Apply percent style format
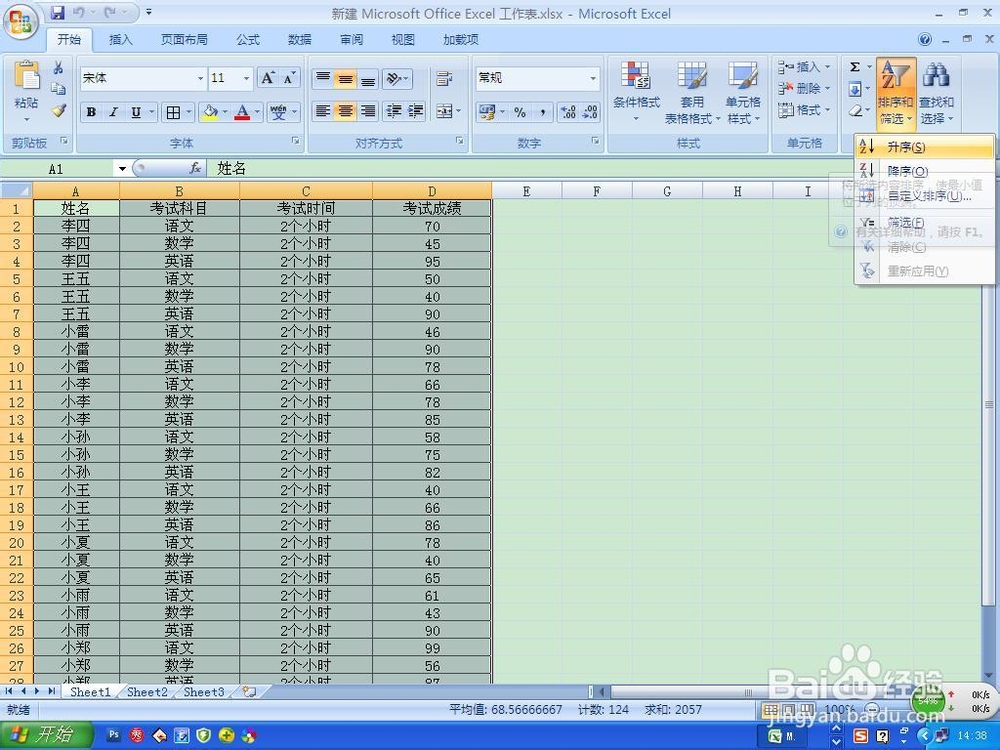 click(x=520, y=113)
